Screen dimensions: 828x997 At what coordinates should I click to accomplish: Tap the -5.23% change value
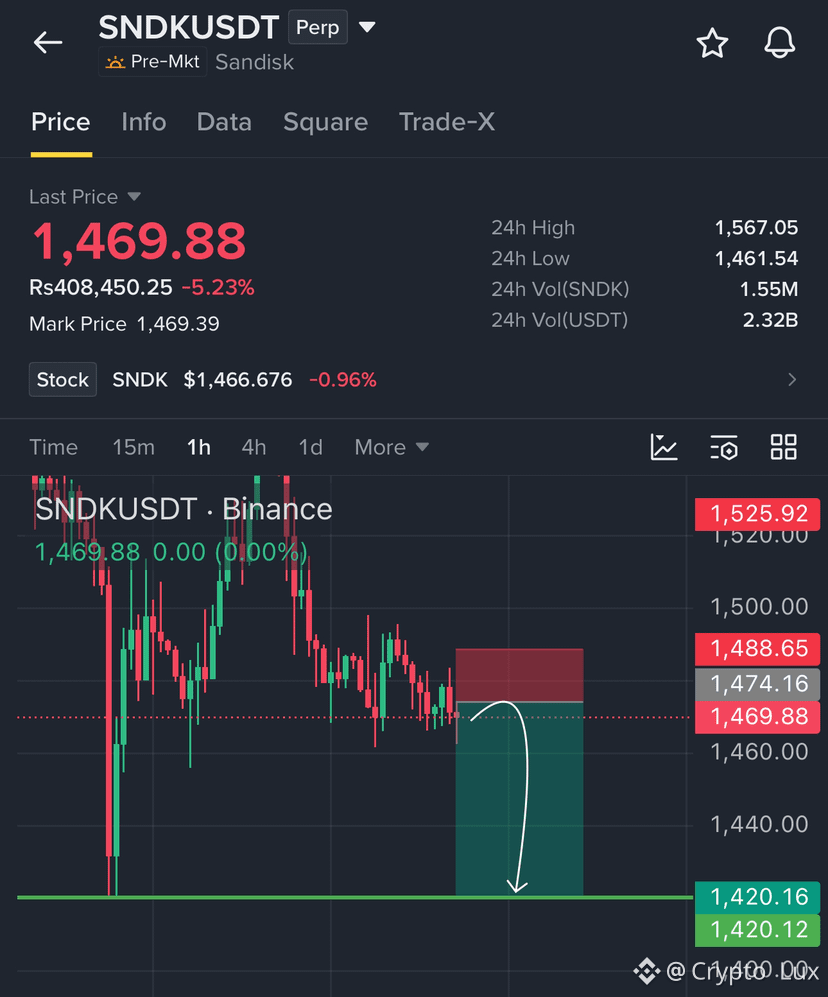pos(218,287)
